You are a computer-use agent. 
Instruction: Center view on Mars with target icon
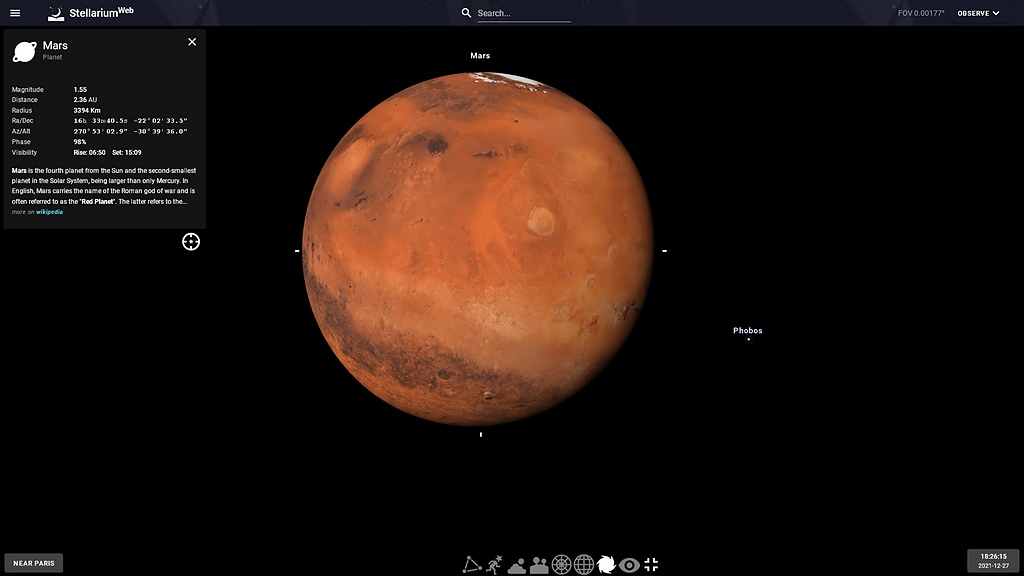click(191, 241)
